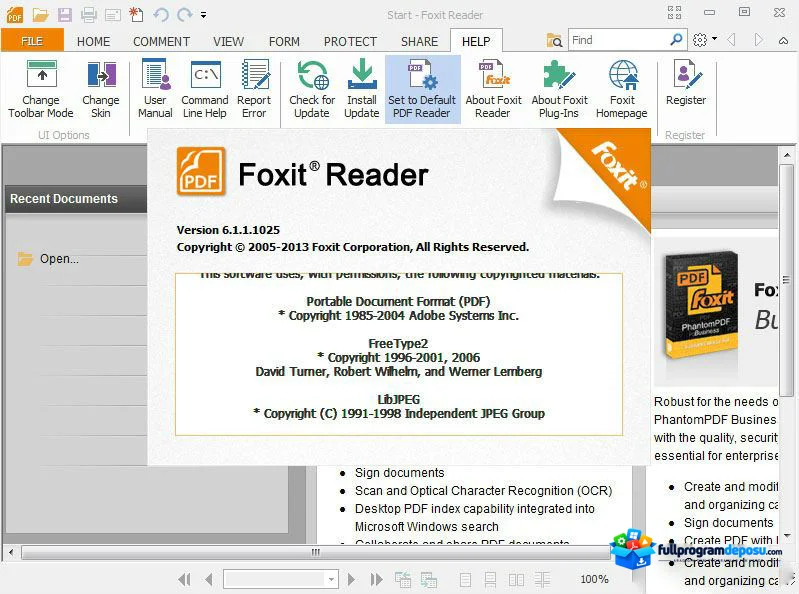Select the HELP tab
The image size is (799, 594).
pyautogui.click(x=476, y=41)
